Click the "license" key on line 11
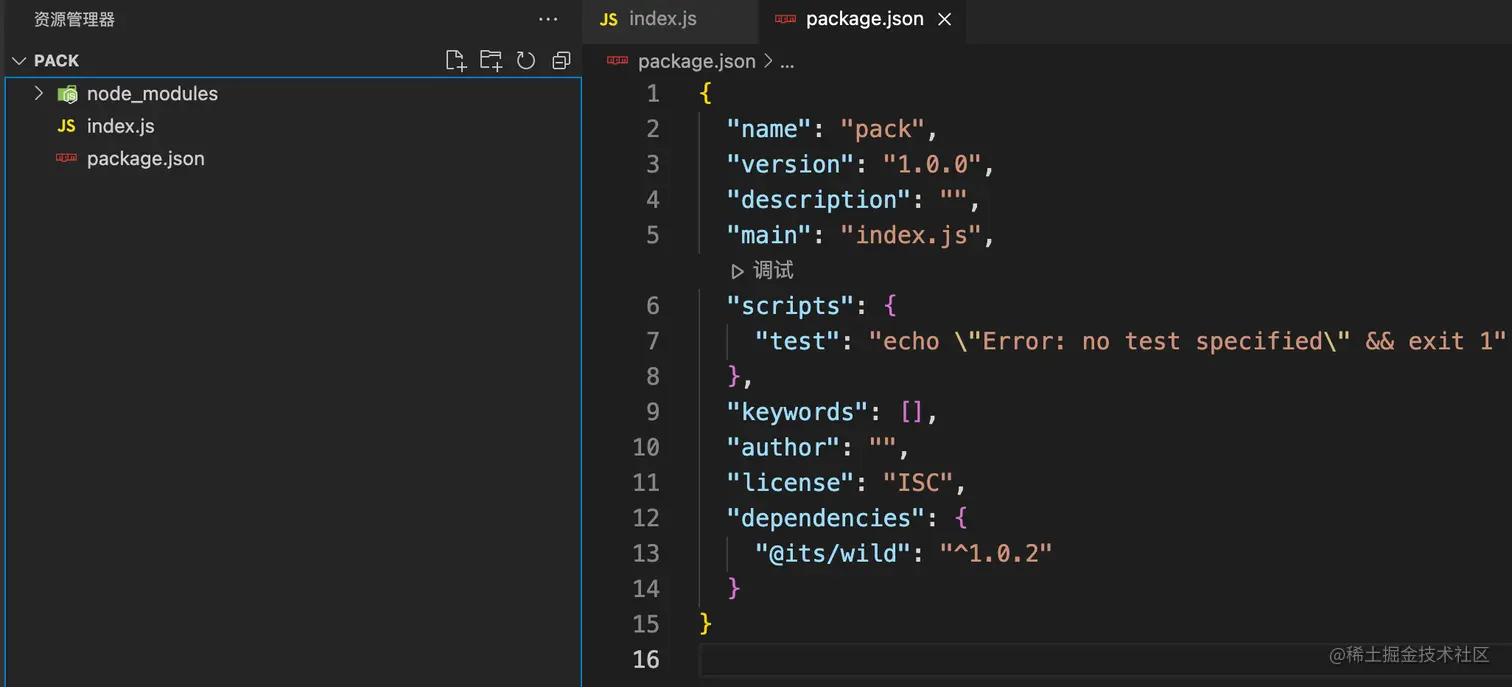This screenshot has height=687, width=1512. click(791, 482)
